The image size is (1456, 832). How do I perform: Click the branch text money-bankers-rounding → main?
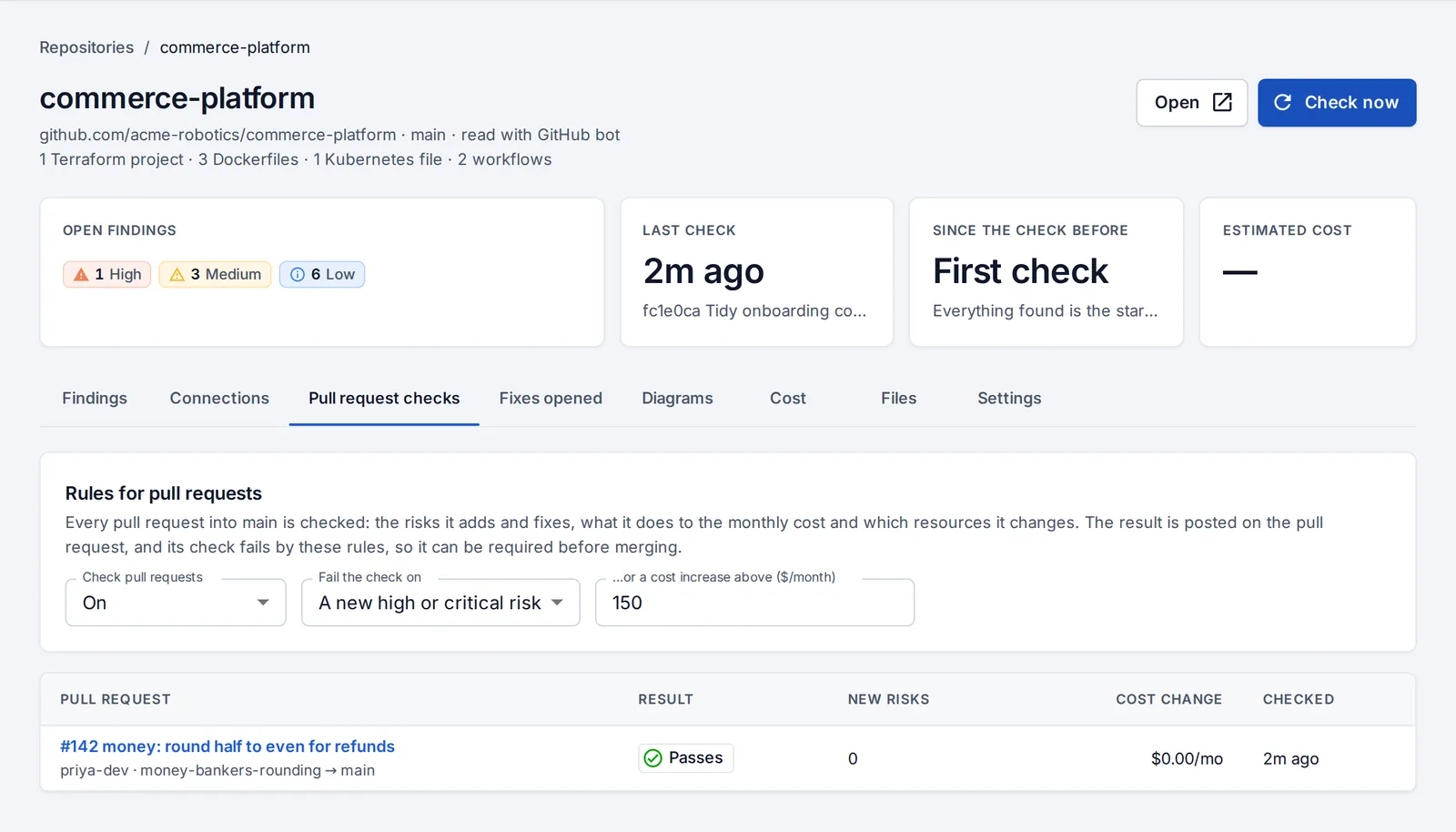coord(258,770)
